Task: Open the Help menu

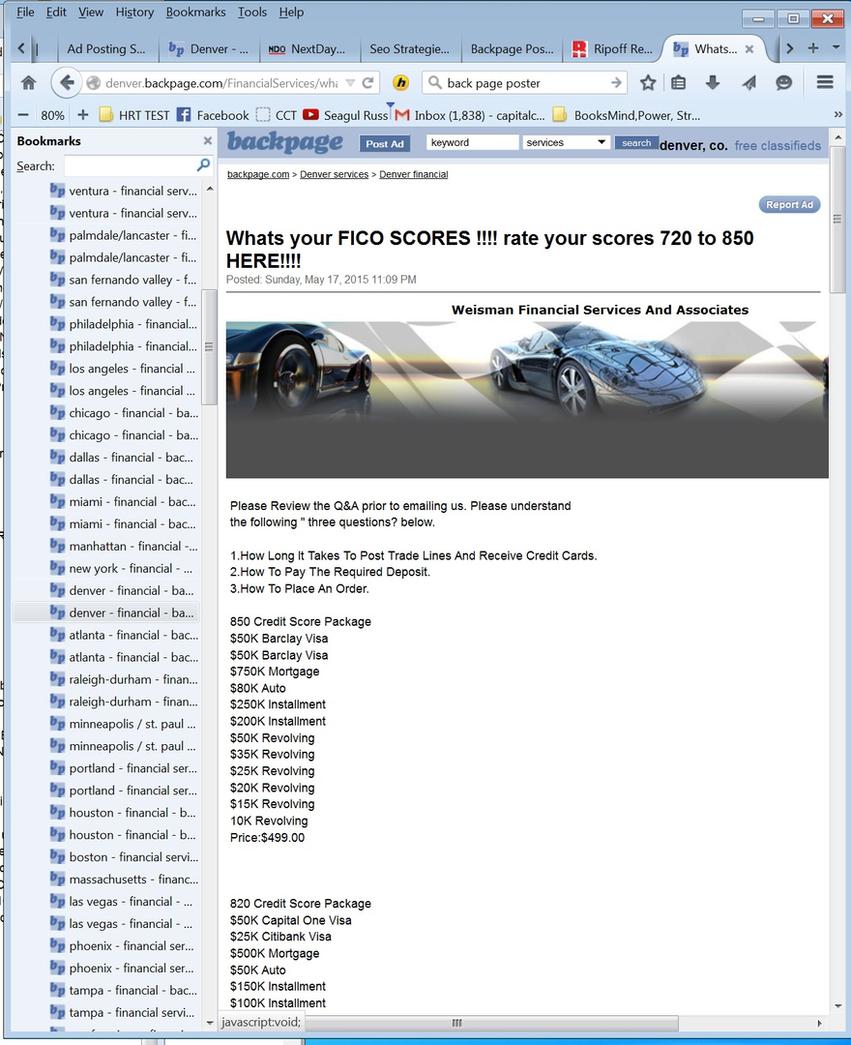Action: coord(291,12)
